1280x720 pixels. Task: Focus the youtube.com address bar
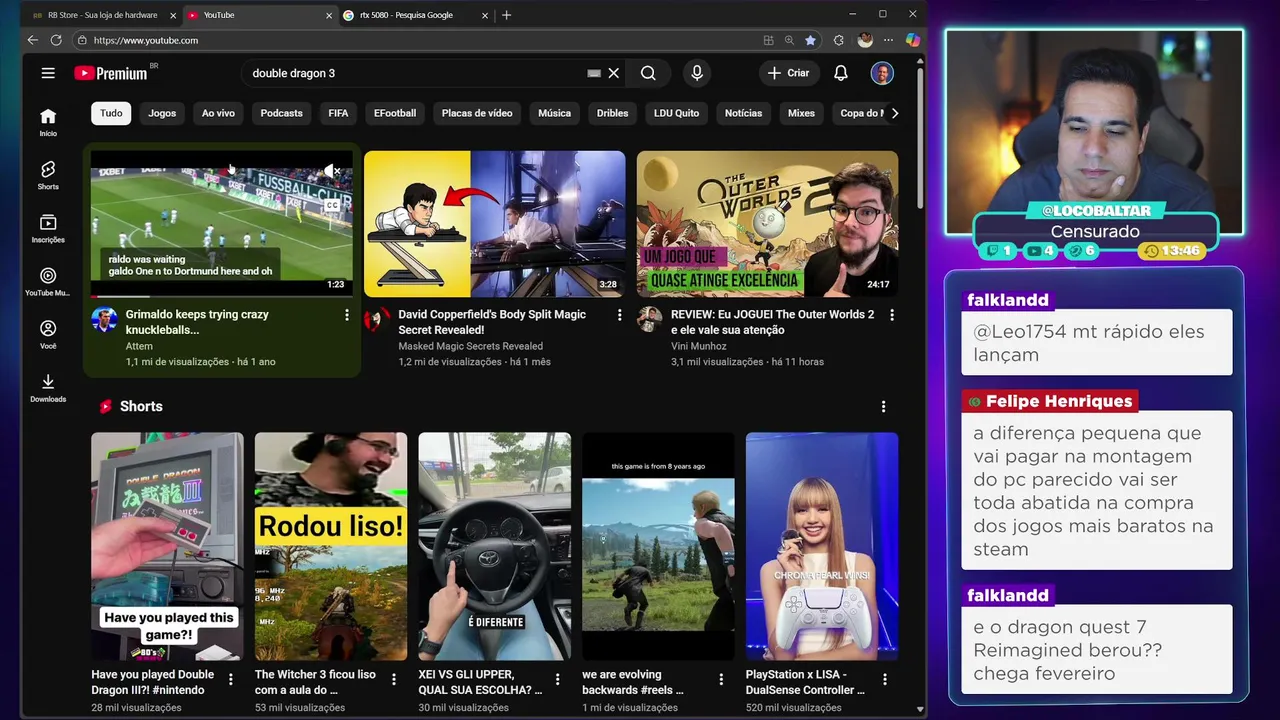(x=415, y=40)
